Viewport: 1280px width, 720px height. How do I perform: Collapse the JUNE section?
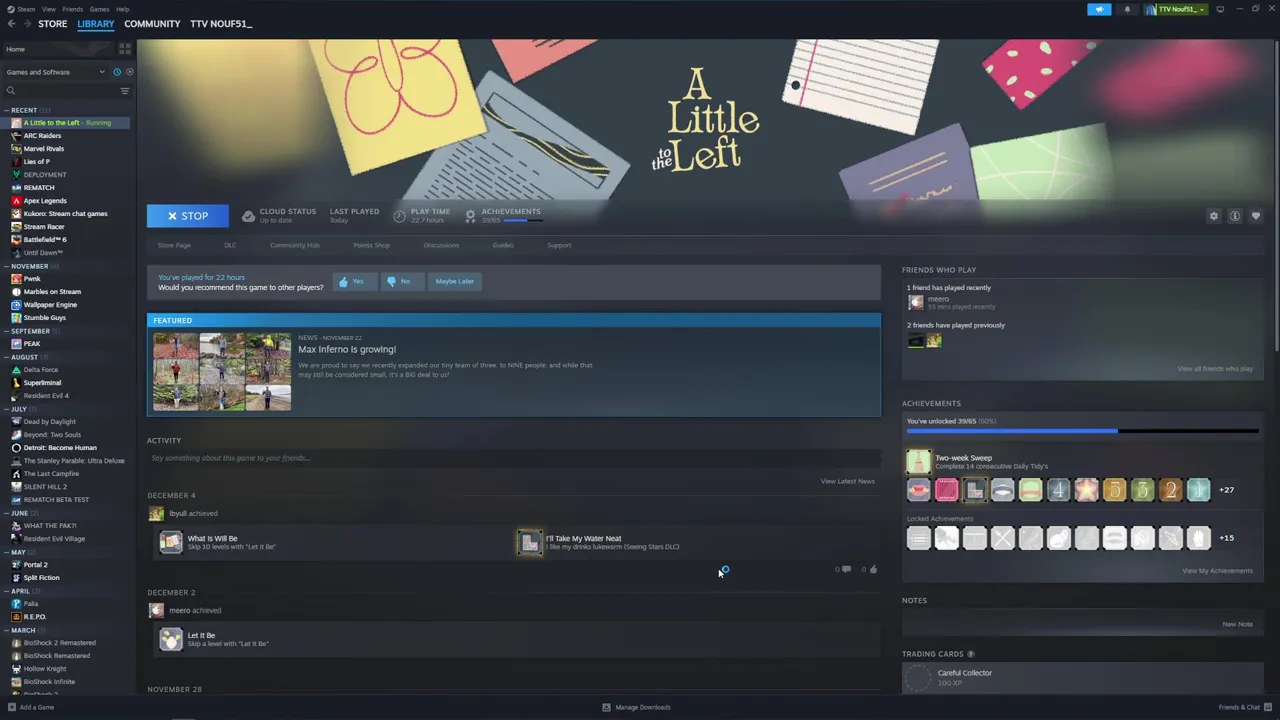pos(19,513)
